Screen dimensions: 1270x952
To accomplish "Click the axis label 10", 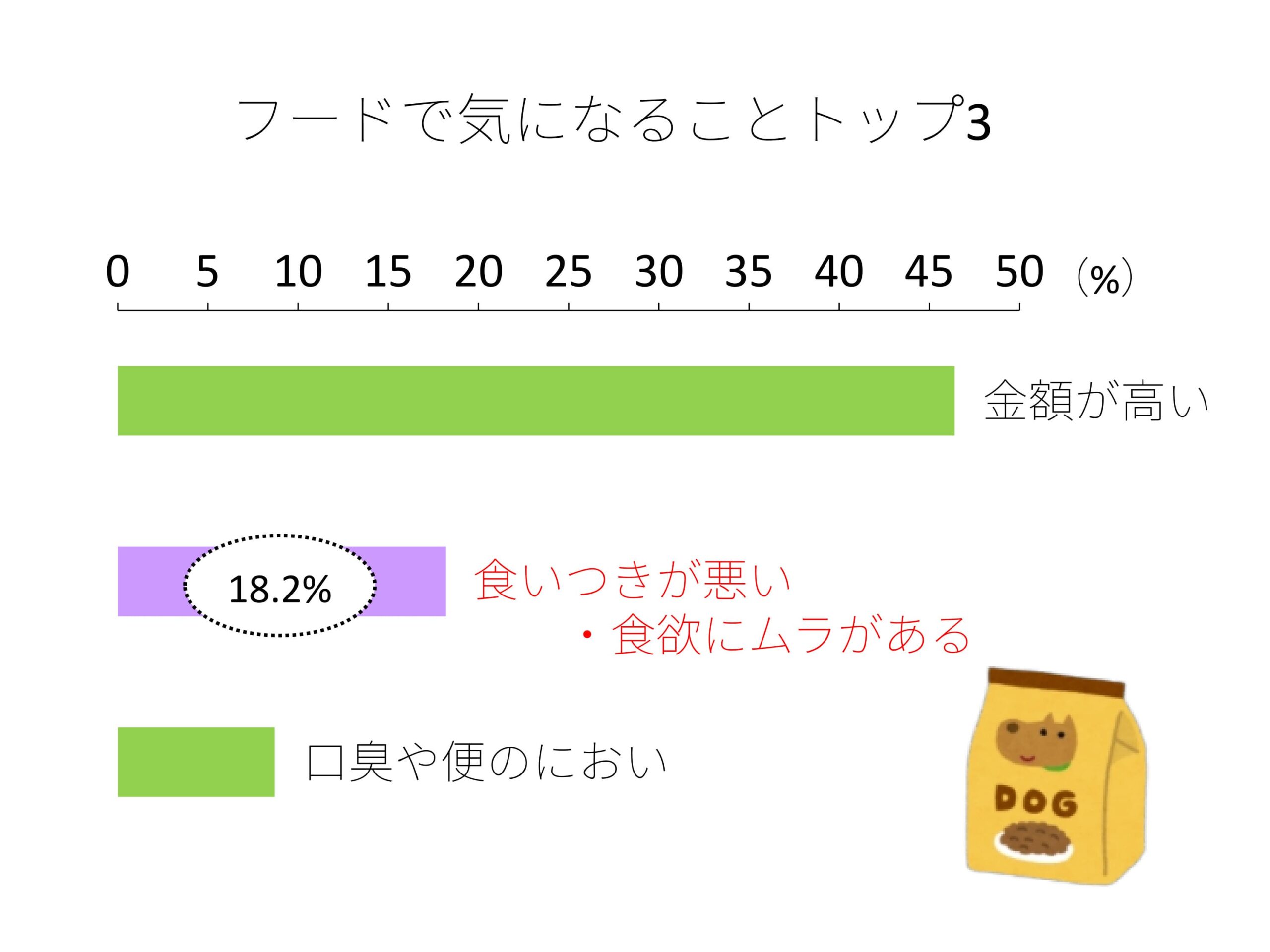I will [x=298, y=271].
